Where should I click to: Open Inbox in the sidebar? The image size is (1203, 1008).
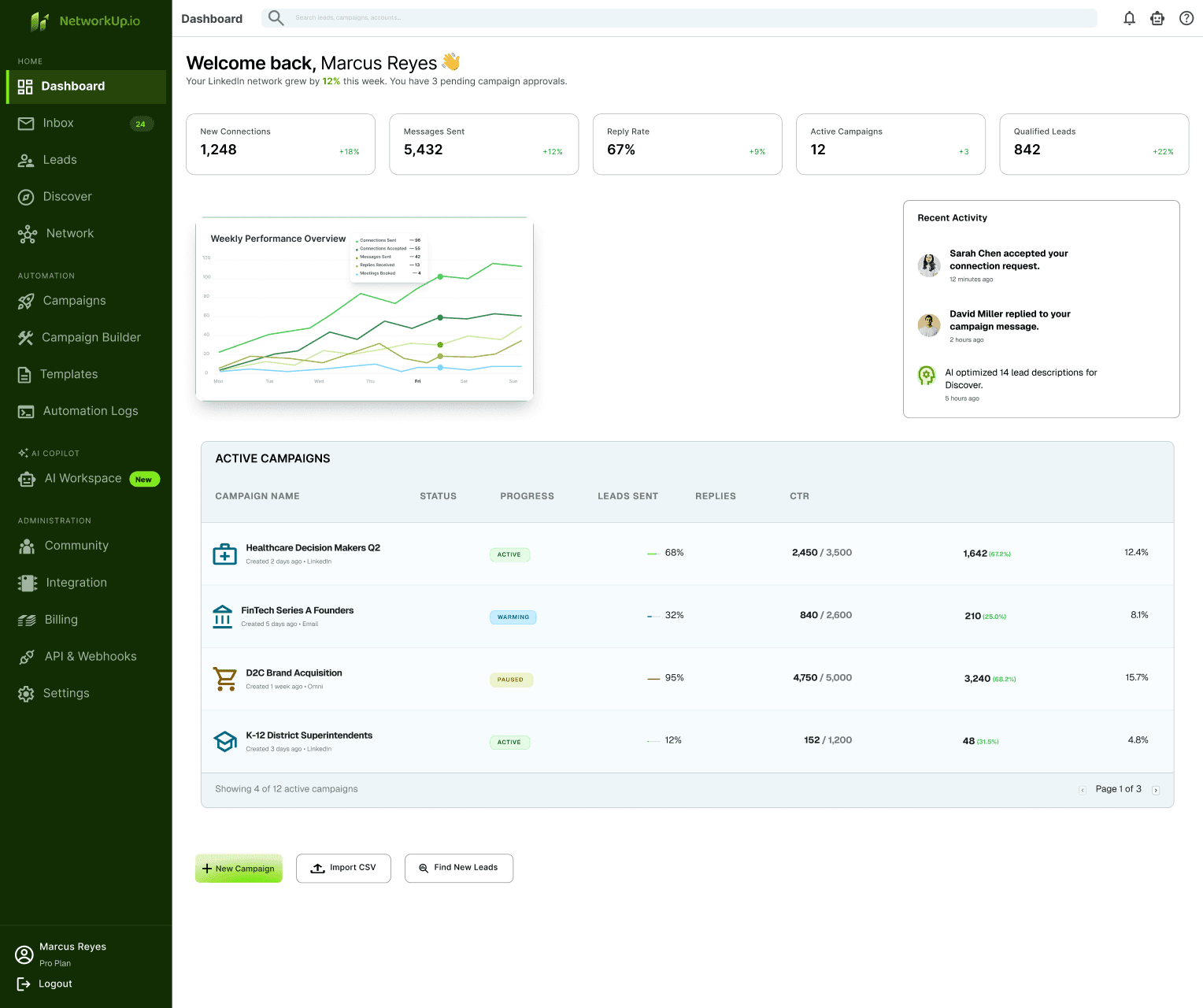(86, 124)
